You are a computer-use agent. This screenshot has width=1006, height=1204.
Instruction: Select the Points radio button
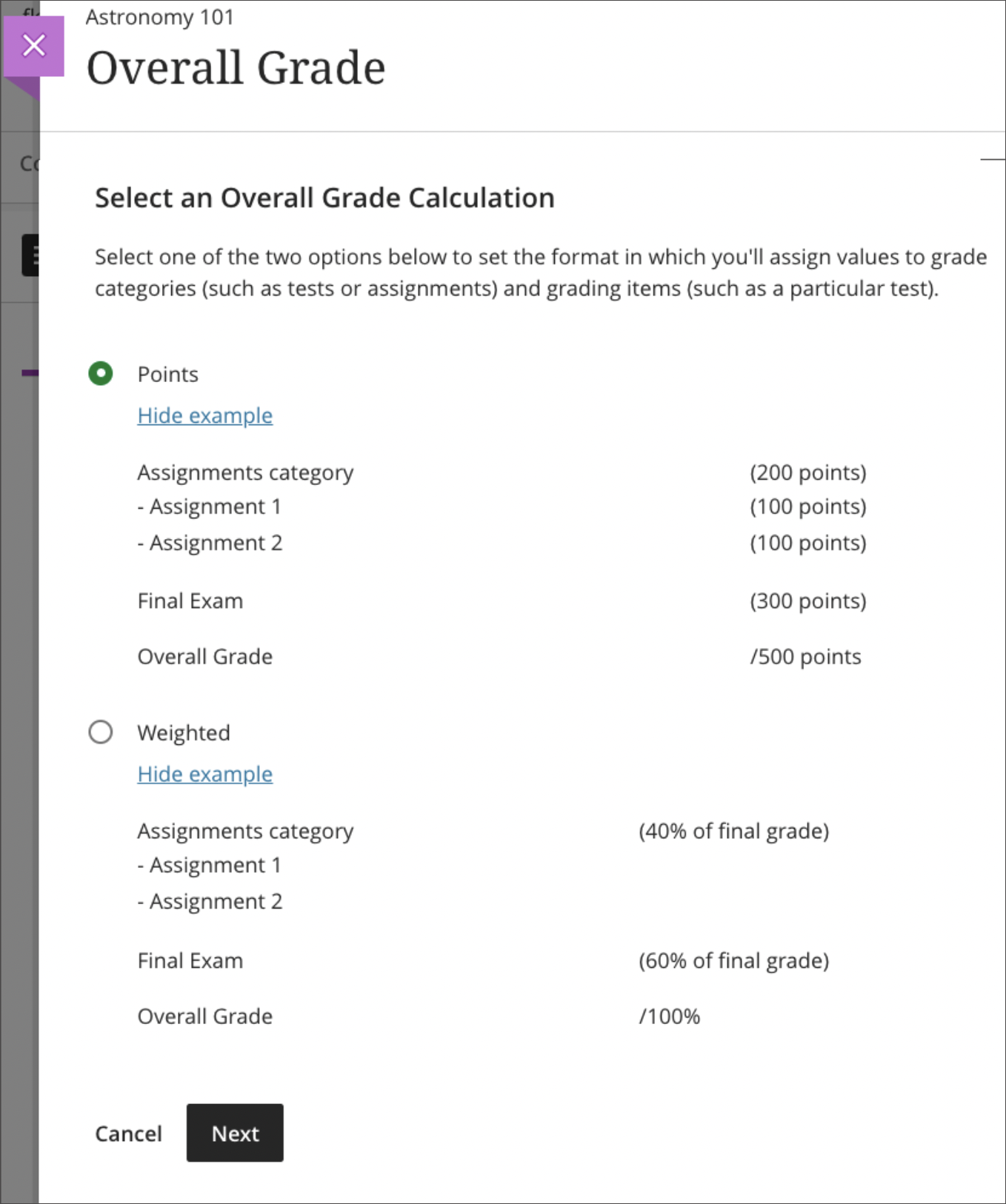point(101,373)
